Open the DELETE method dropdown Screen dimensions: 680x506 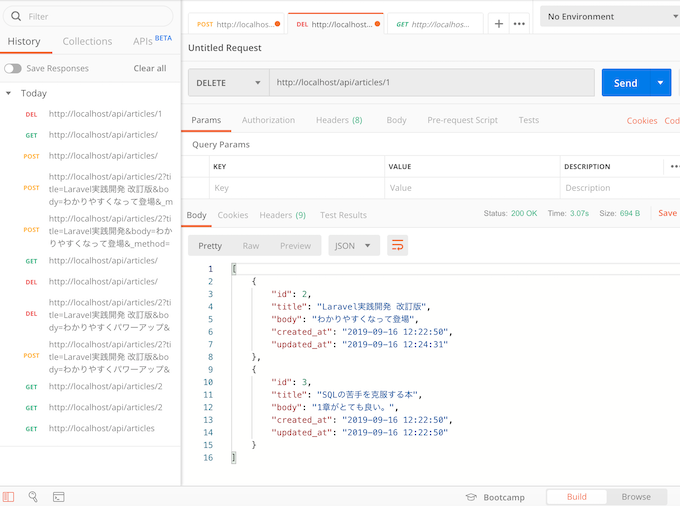coord(228,82)
